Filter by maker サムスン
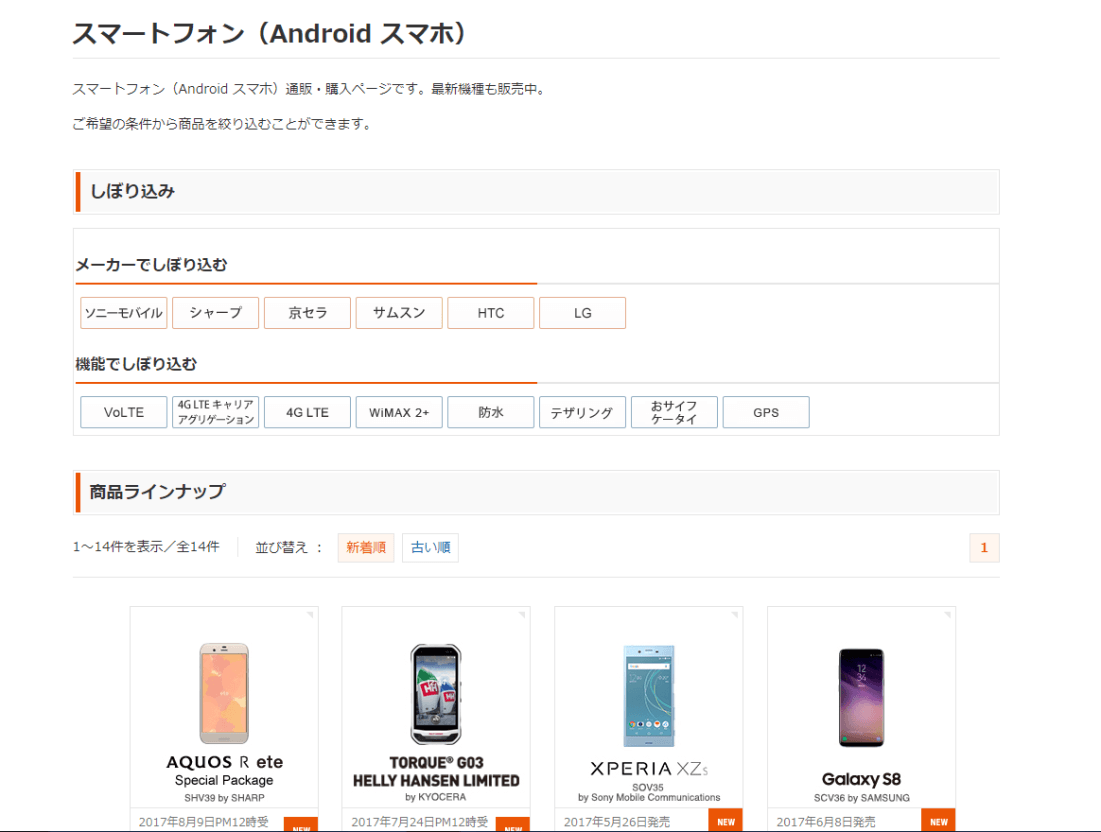1101x832 pixels. [399, 313]
